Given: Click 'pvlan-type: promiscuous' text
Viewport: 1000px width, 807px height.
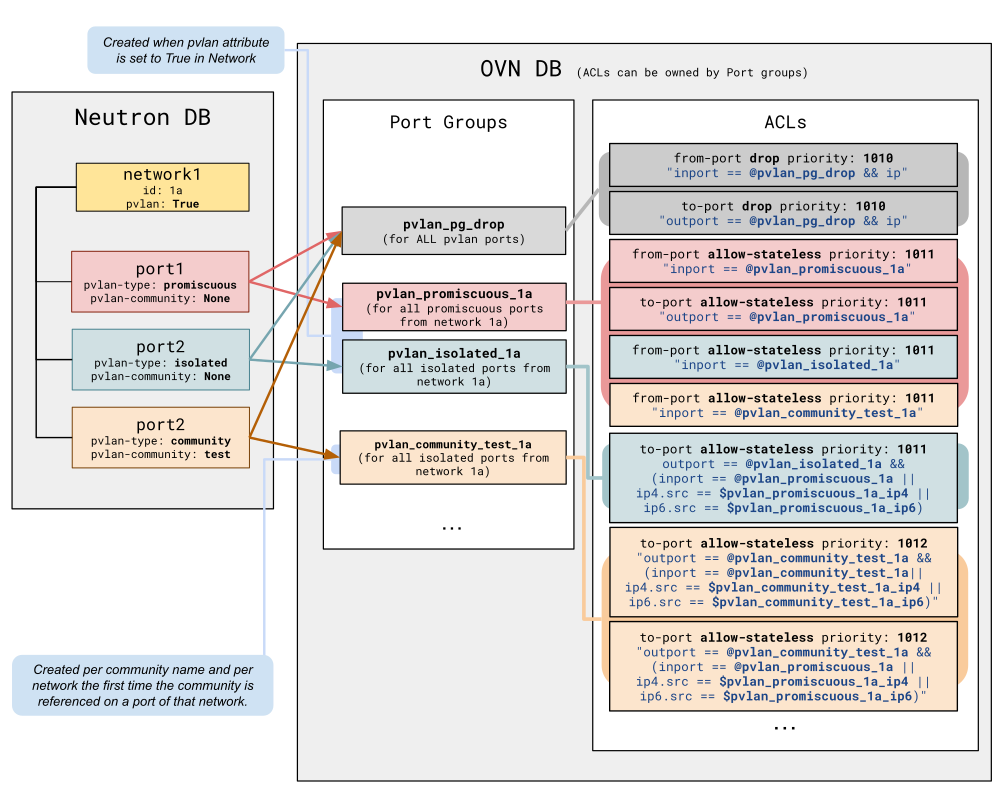Looking at the screenshot, I should point(160,285).
